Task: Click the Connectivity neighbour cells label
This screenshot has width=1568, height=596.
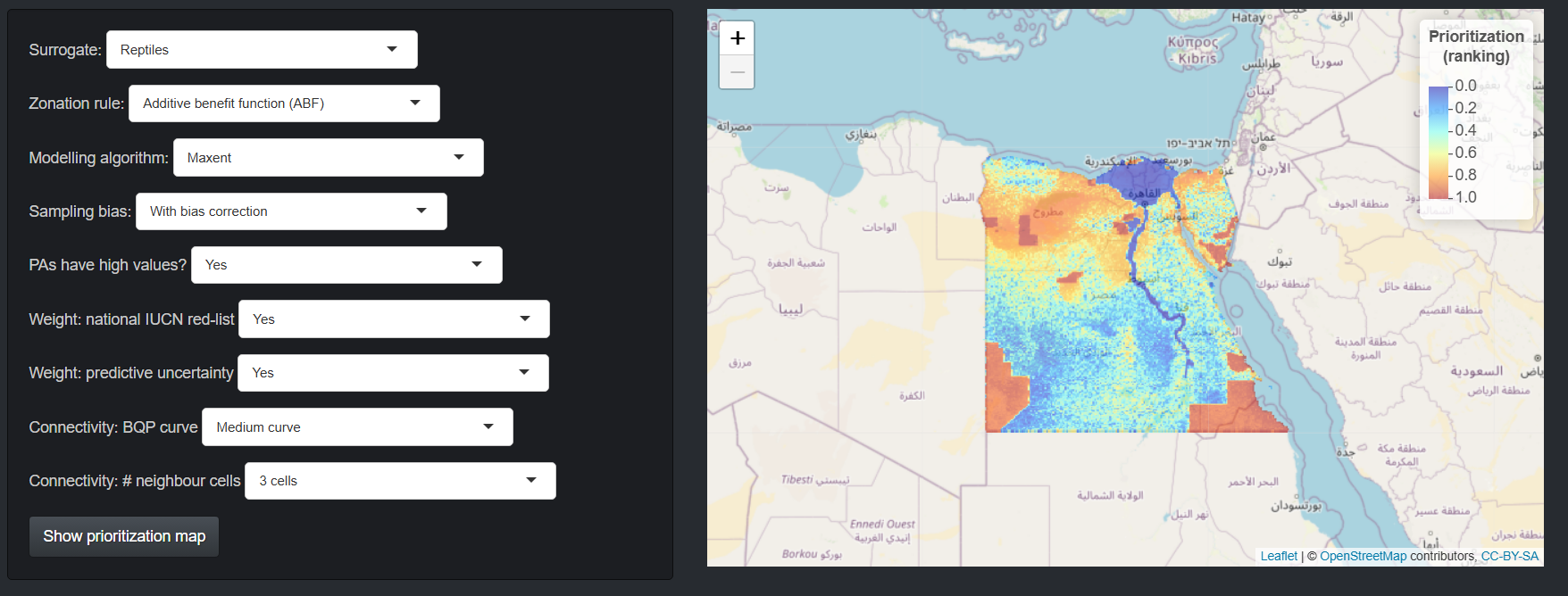Action: point(135,481)
